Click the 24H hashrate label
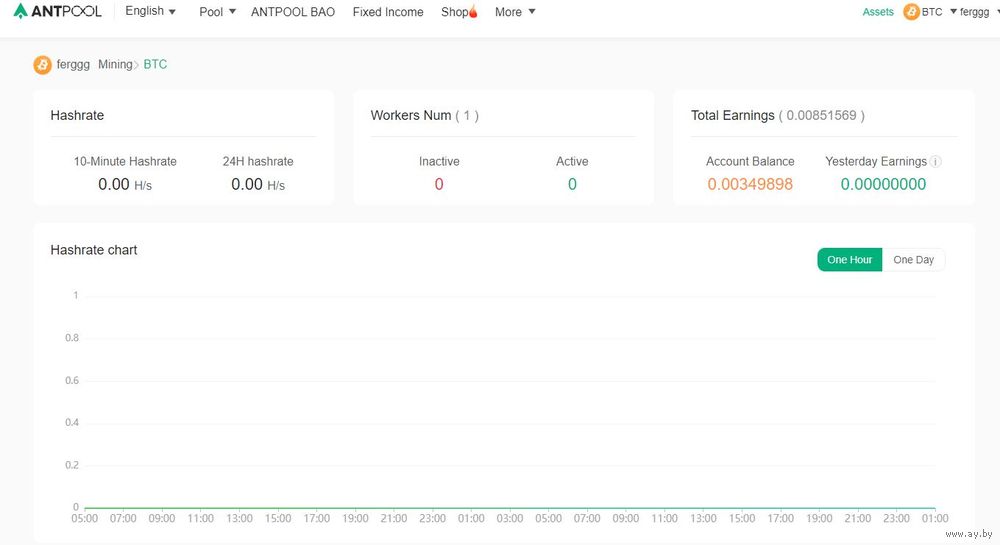This screenshot has width=1000, height=545. (x=258, y=161)
